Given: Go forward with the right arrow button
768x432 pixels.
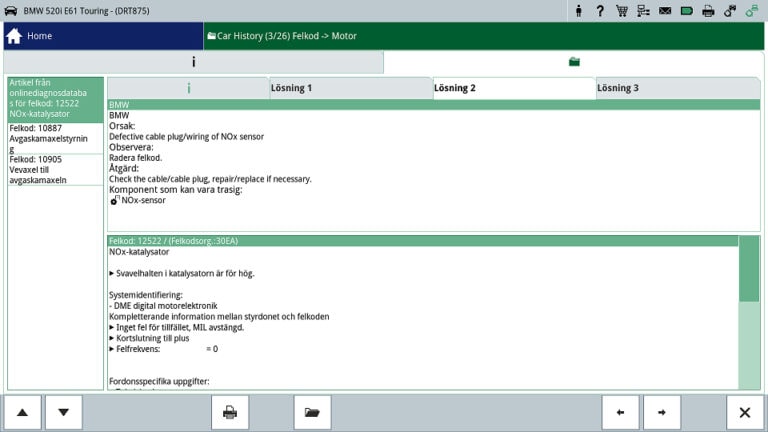Looking at the screenshot, I should [x=662, y=412].
